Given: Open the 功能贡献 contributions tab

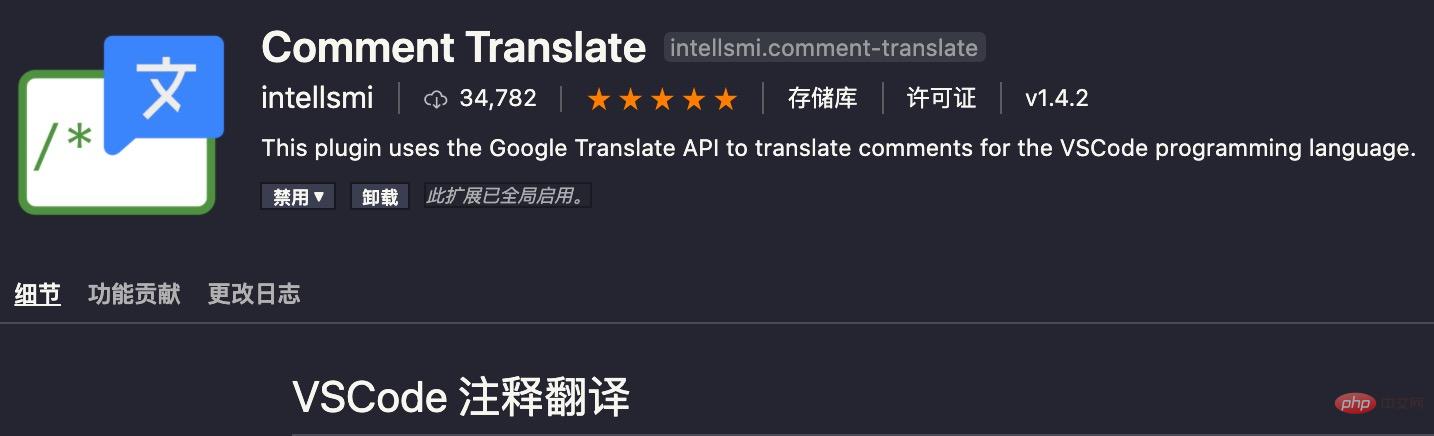Looking at the screenshot, I should (x=134, y=294).
